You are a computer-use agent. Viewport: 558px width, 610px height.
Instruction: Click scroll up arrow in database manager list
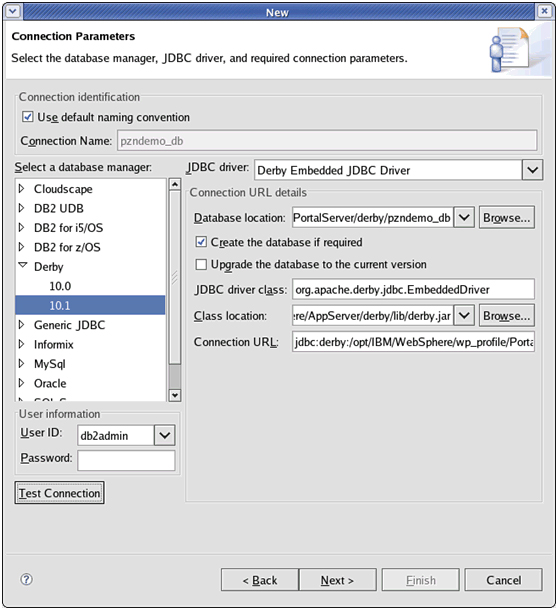[x=175, y=184]
